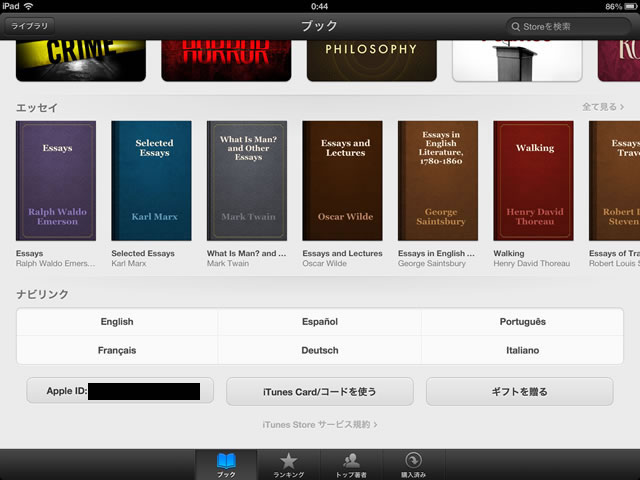Tap 全て見る for the エッセイ section
This screenshot has width=640, height=480.
click(x=603, y=107)
